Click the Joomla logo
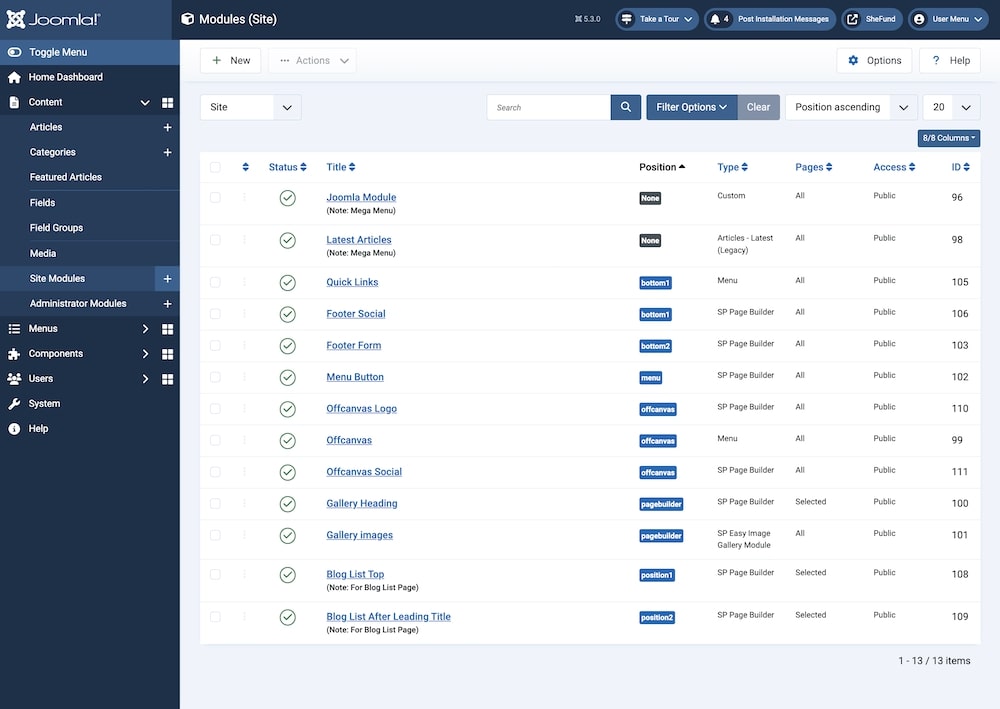 coord(53,19)
